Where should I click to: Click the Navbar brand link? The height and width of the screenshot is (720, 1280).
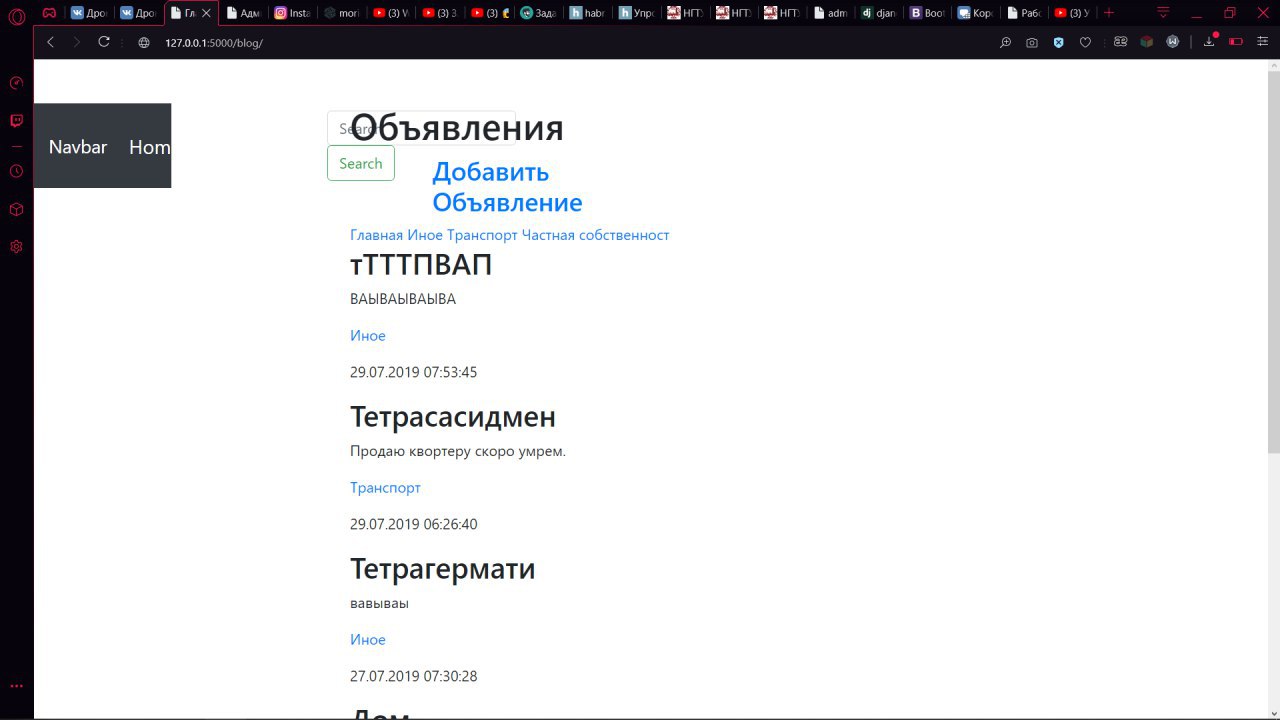(78, 147)
